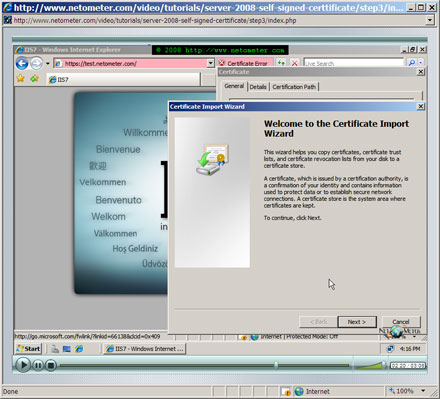Pause the tutorial video
This screenshot has width=440, height=399.
[x=38, y=366]
